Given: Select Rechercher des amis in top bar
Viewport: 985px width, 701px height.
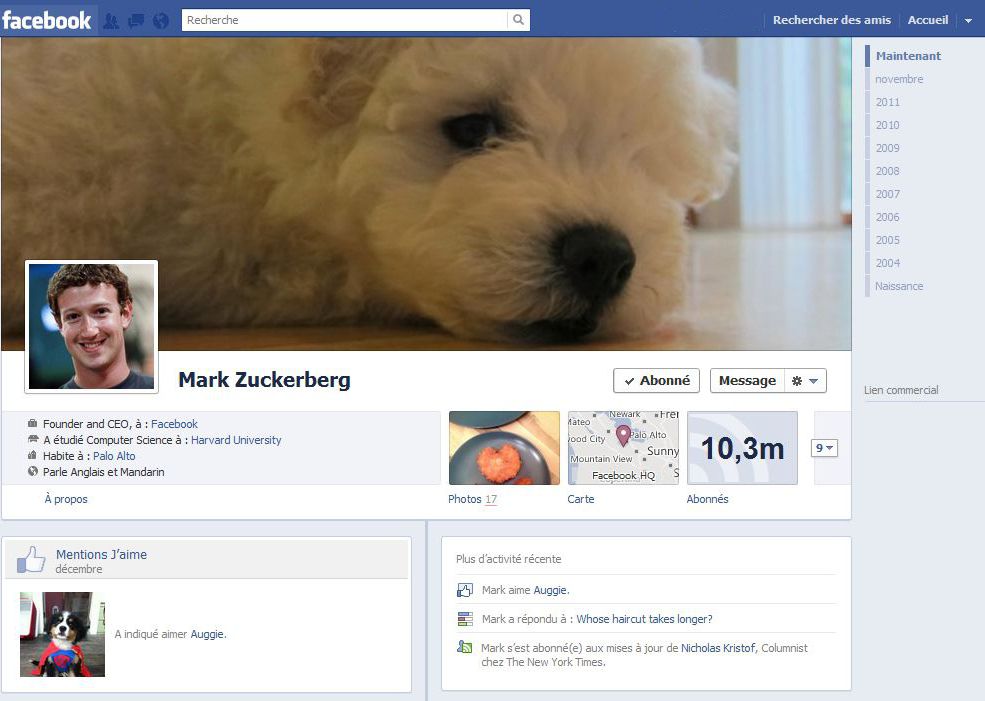Looking at the screenshot, I should (832, 20).
